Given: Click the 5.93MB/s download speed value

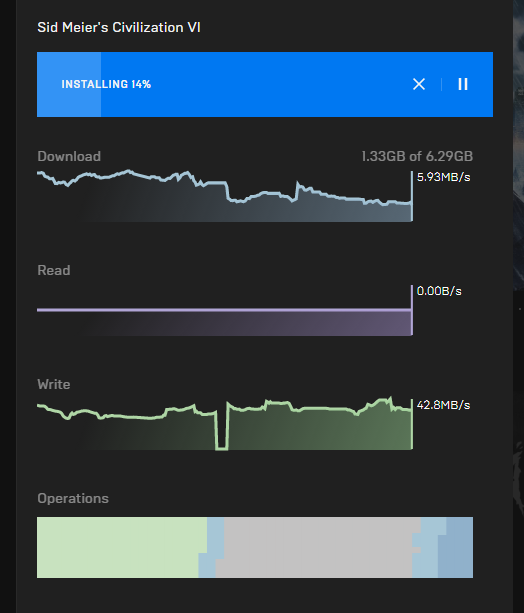Looking at the screenshot, I should pos(443,177).
